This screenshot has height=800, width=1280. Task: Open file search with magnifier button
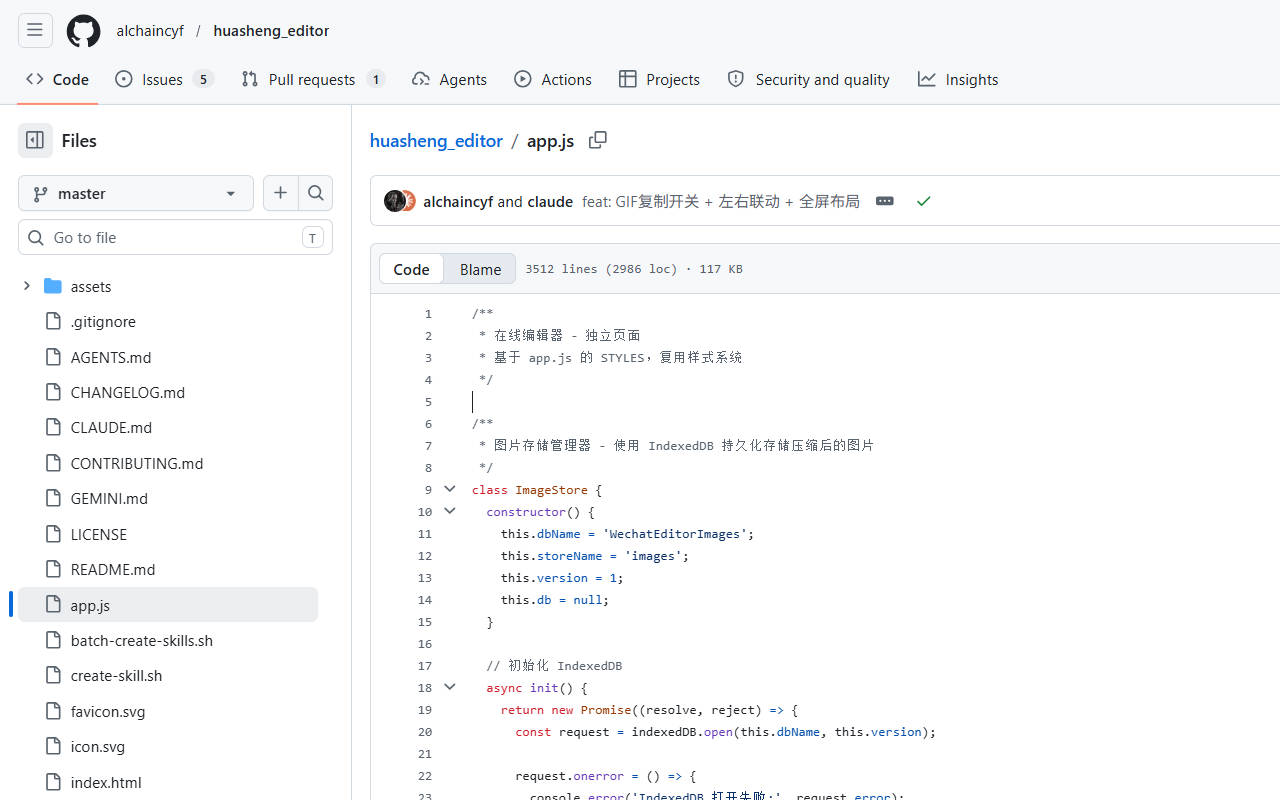point(315,193)
